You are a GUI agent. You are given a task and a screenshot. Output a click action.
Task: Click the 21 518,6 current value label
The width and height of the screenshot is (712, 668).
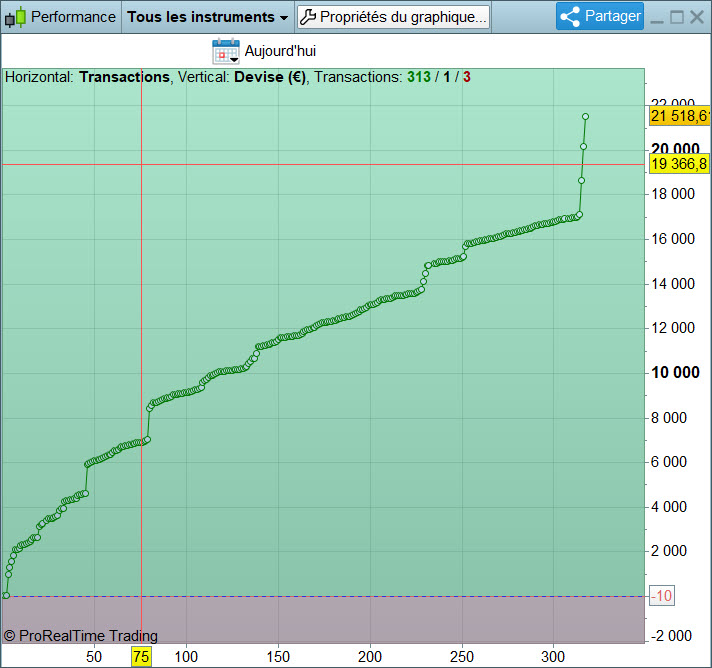pyautogui.click(x=680, y=116)
